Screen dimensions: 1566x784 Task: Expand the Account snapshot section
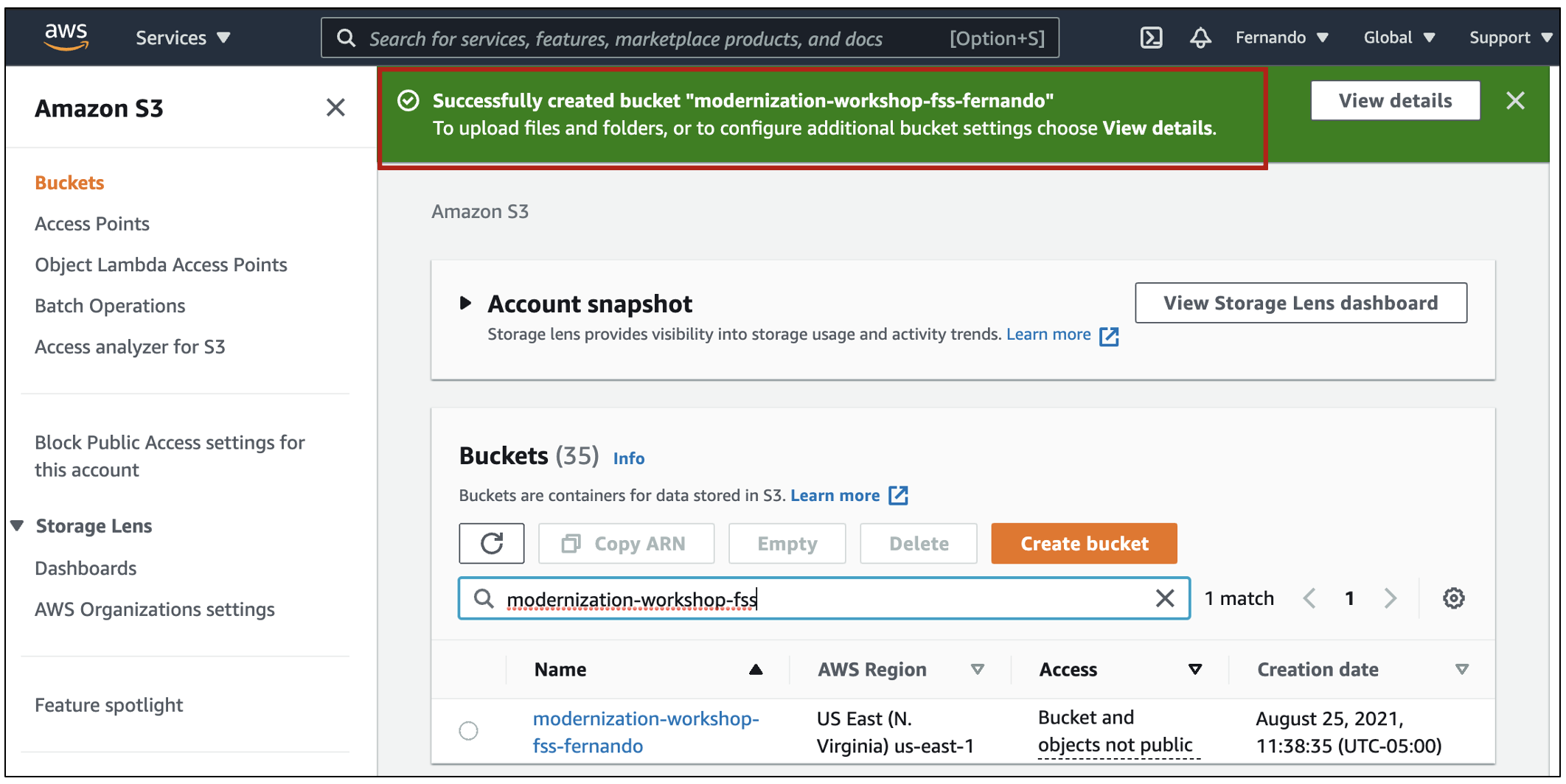tap(465, 303)
